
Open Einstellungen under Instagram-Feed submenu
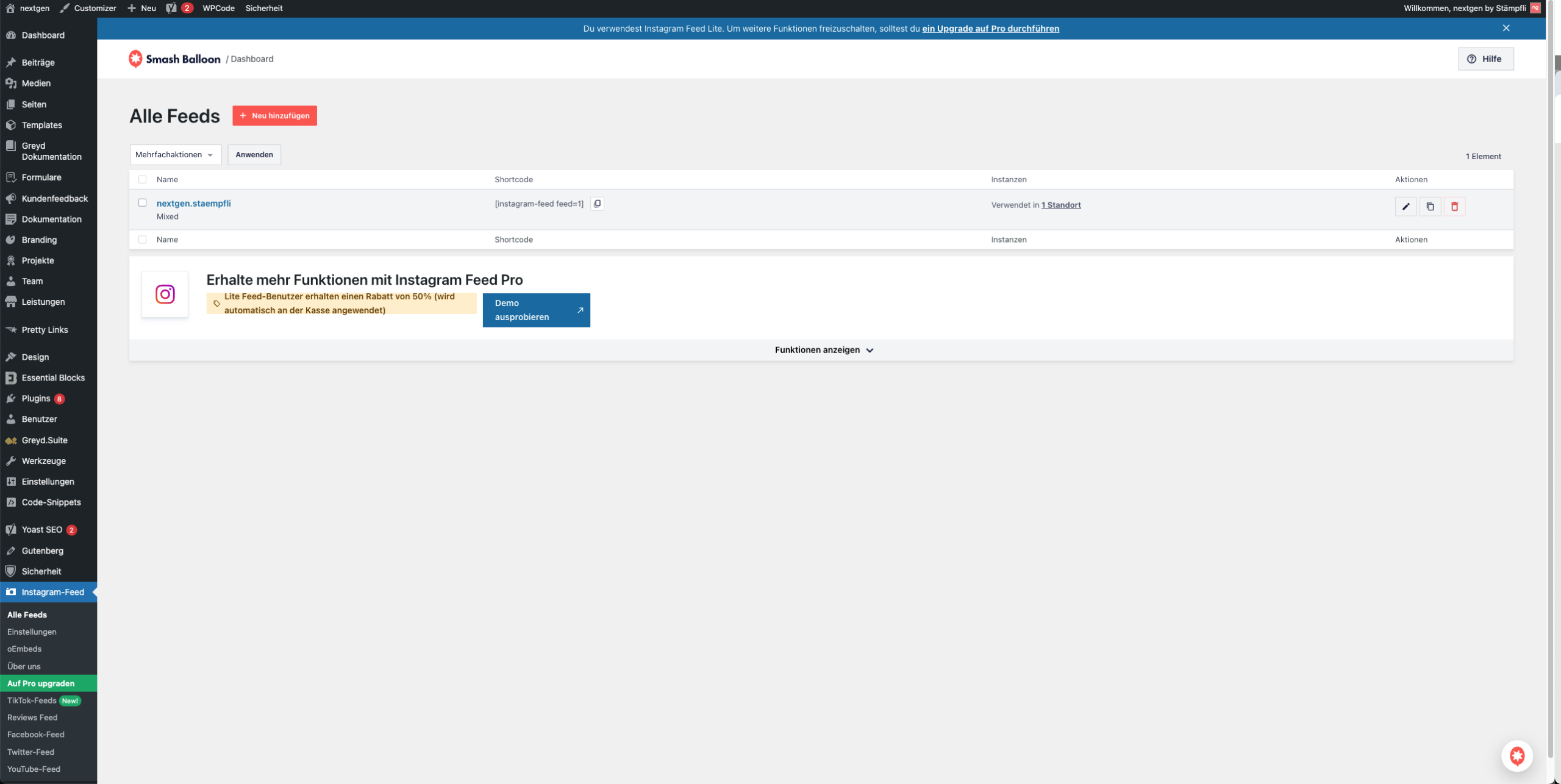tap(32, 632)
